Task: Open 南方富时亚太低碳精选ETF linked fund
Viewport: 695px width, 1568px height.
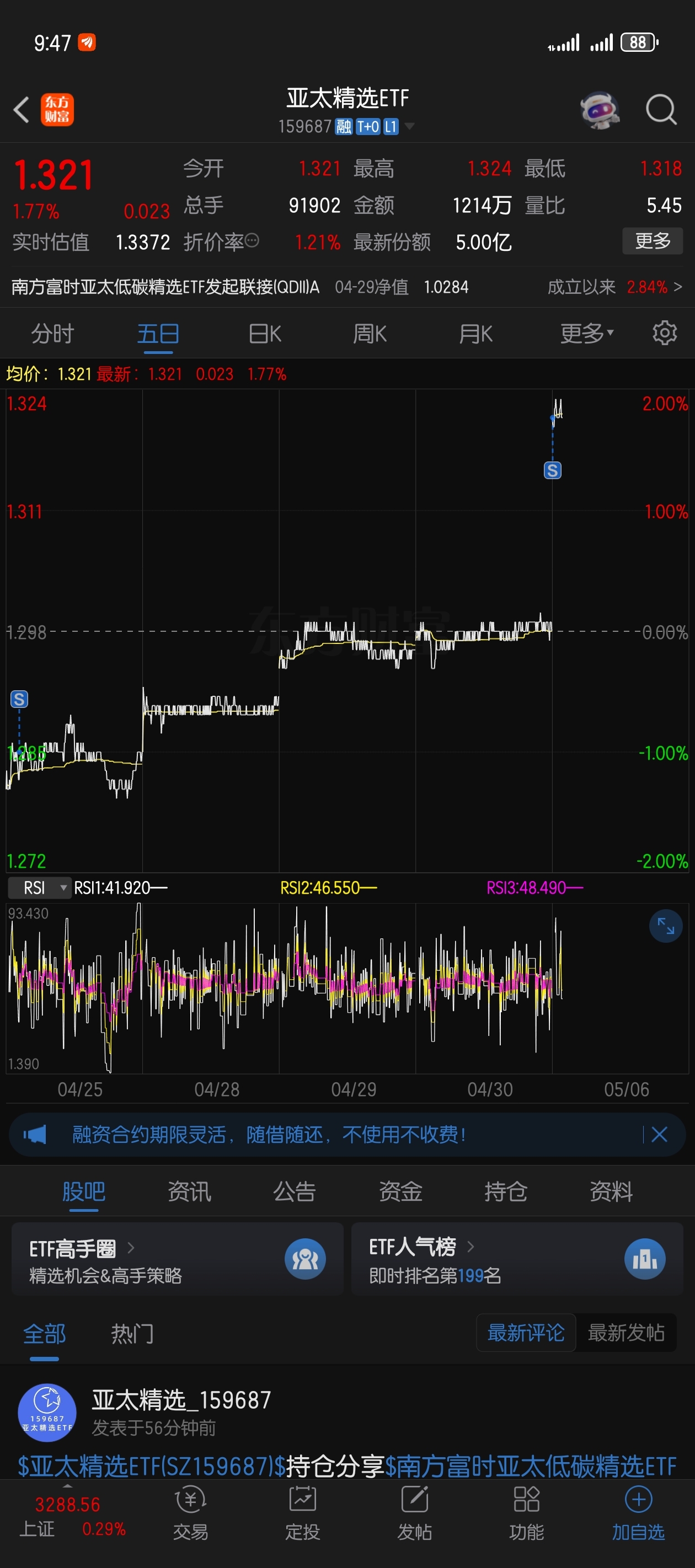Action: point(165,287)
